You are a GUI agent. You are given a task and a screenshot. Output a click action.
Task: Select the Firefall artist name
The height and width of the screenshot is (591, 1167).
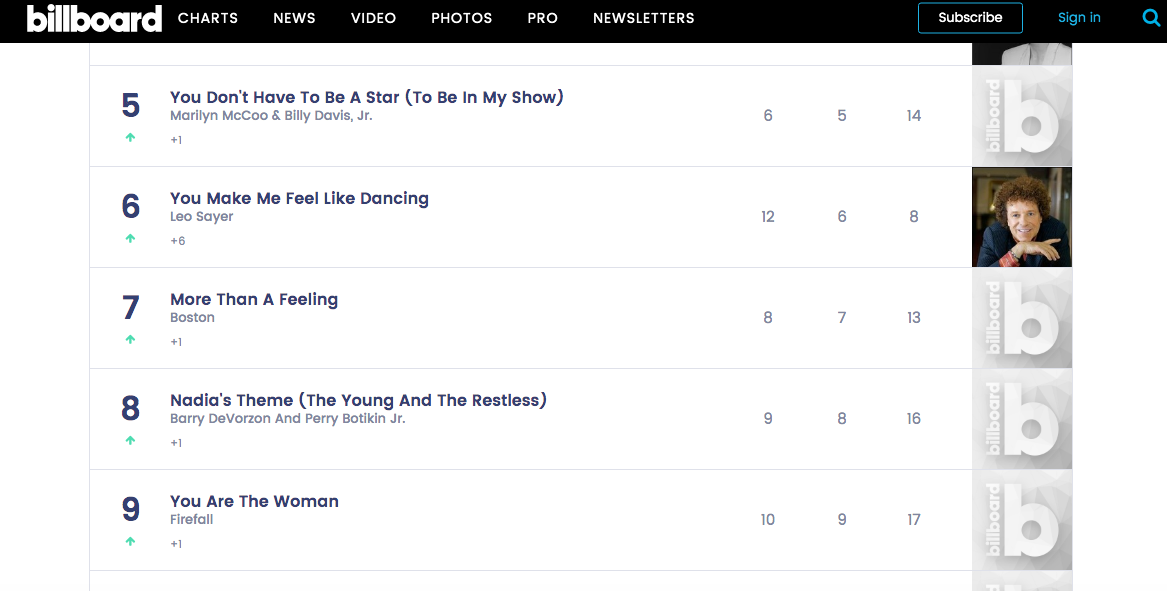click(191, 520)
